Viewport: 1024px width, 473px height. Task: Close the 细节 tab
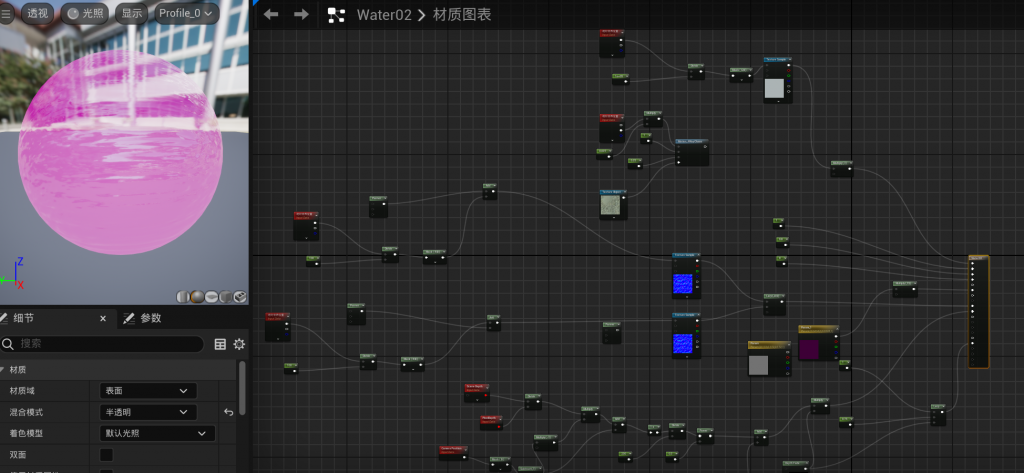tap(102, 318)
